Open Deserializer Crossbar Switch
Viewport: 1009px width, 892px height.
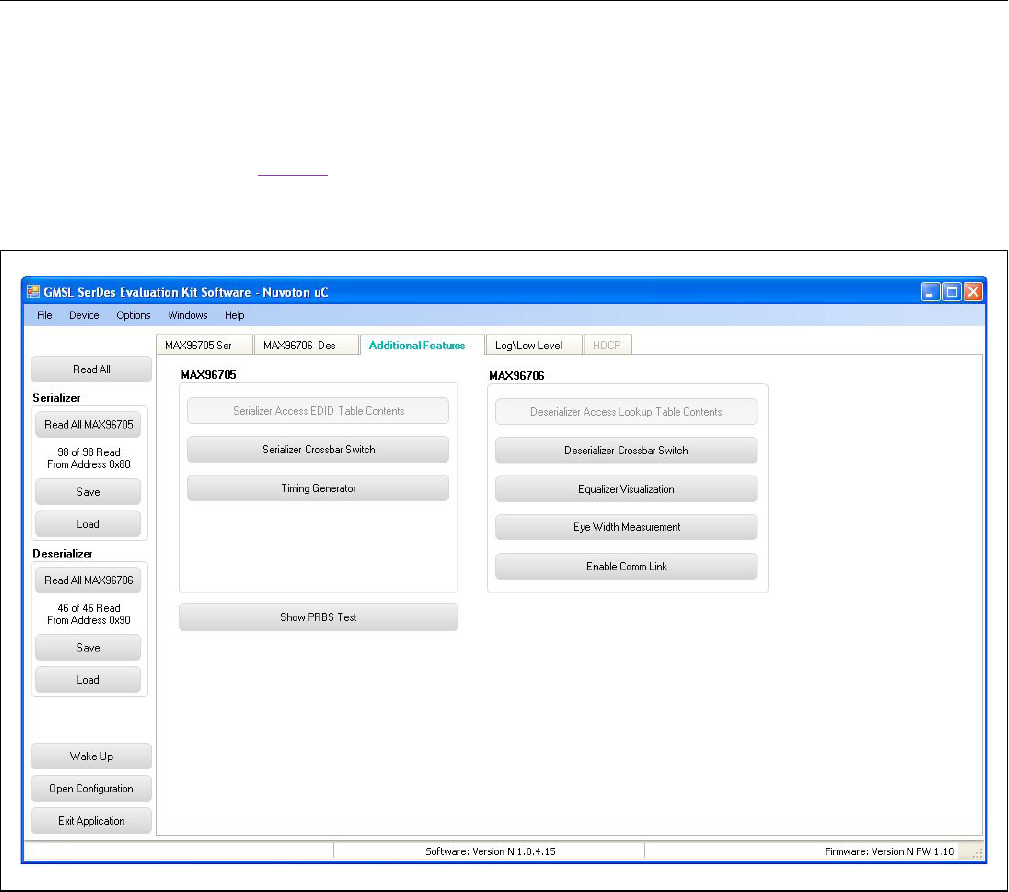[x=626, y=450]
